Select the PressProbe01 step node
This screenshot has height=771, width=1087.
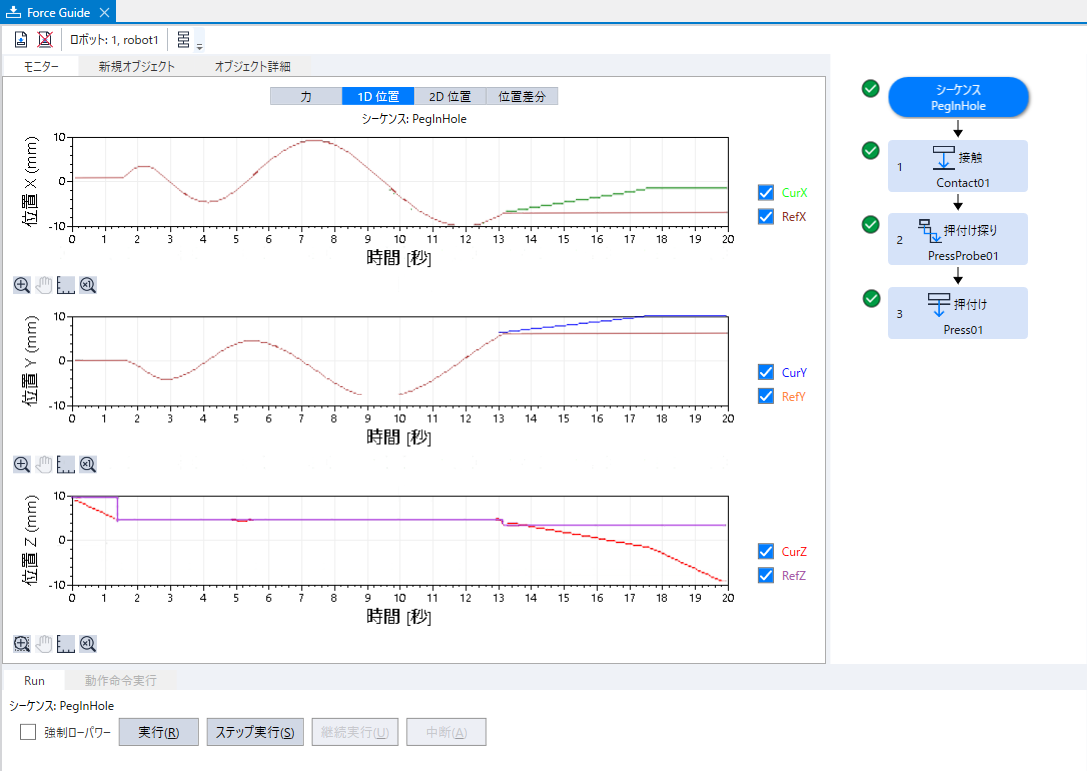tap(957, 239)
